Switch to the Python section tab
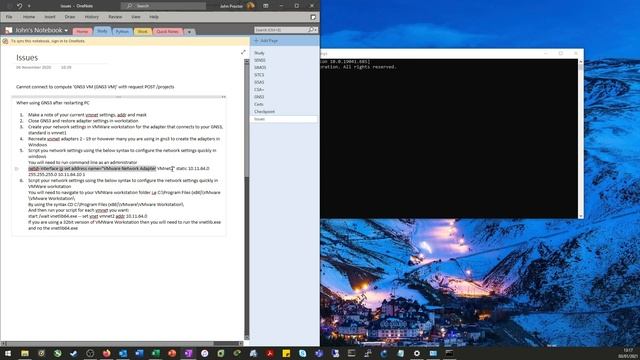Screen dimensions: 640x360 122,31
